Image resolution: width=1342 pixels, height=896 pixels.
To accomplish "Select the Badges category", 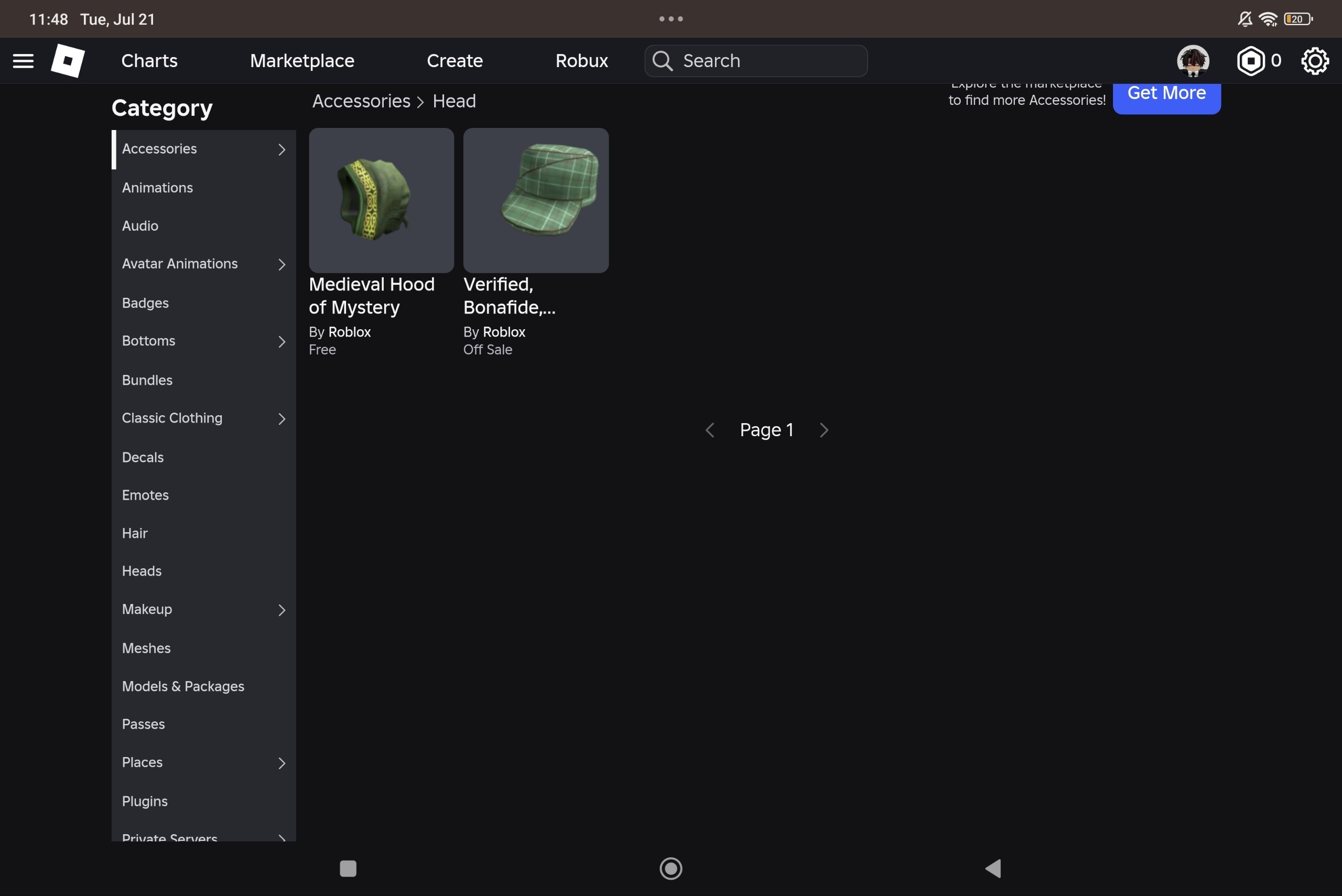I will (x=203, y=303).
